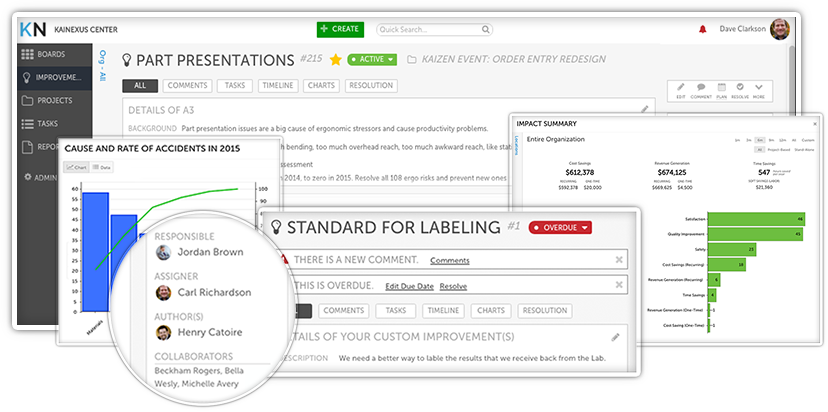The width and height of the screenshot is (828, 412).
Task: Switch to Tasks tab under Part Presentations
Action: tap(235, 86)
